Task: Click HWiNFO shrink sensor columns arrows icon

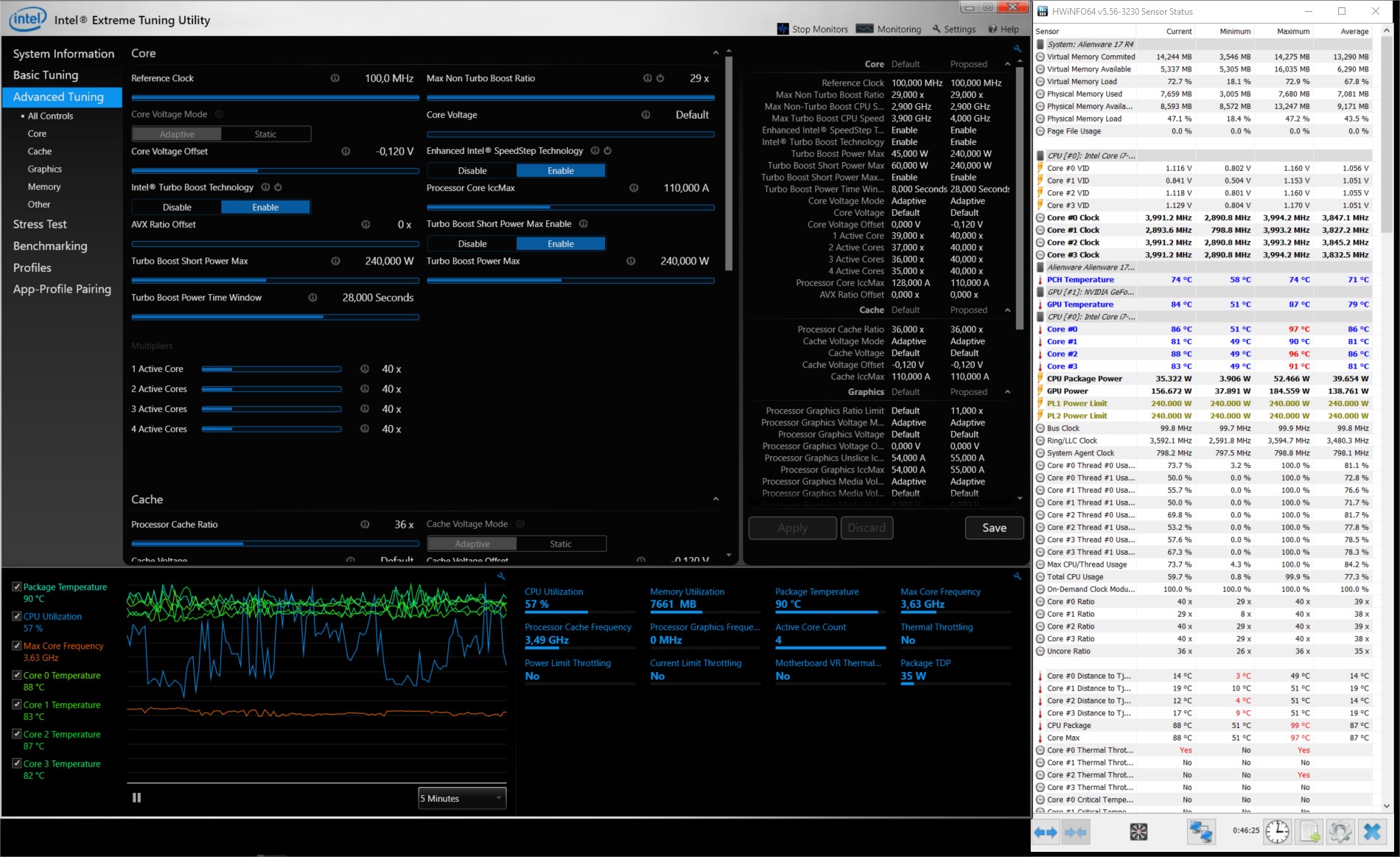Action: (1076, 832)
